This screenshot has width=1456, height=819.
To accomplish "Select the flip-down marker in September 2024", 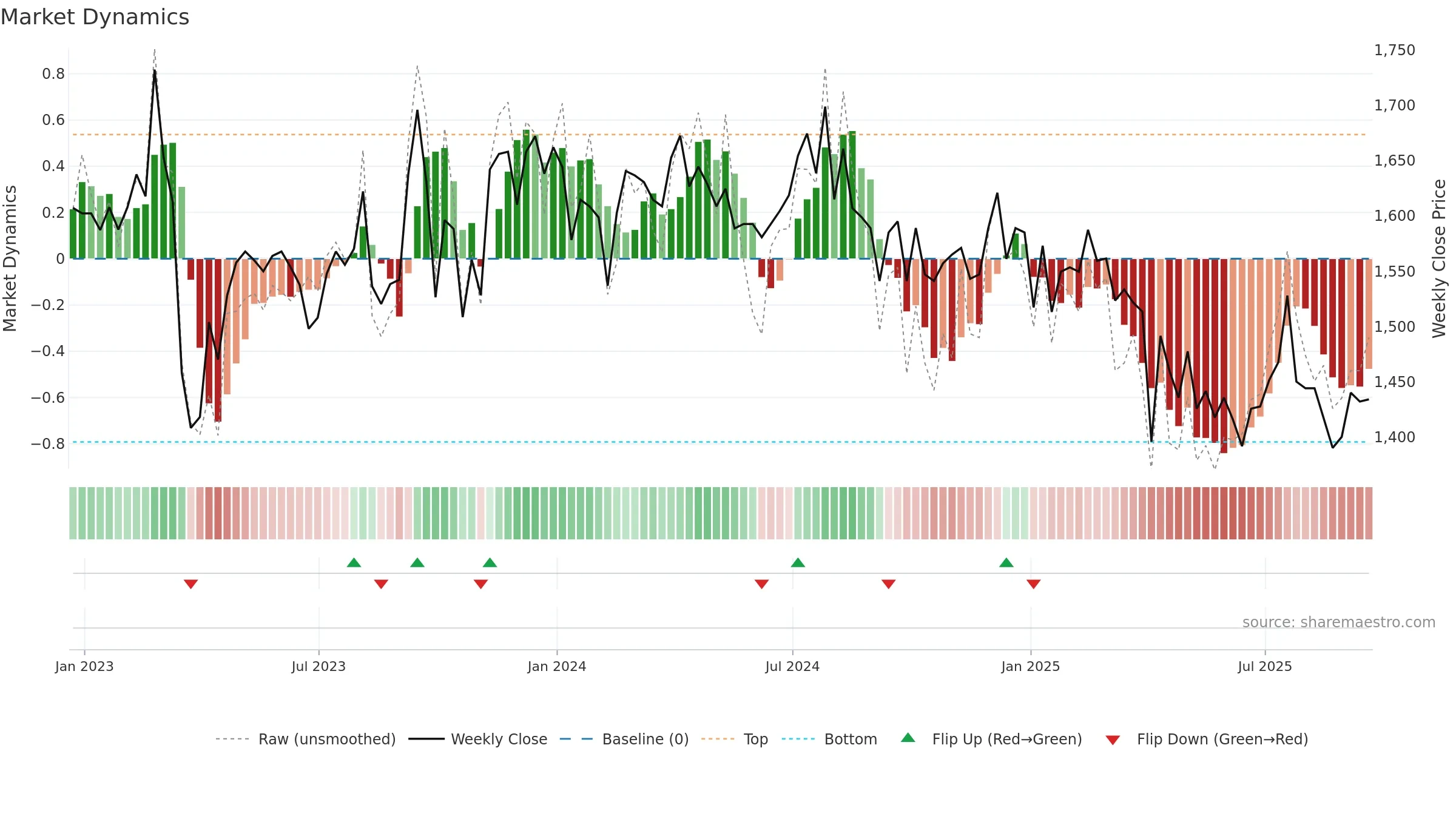I will pos(888,584).
